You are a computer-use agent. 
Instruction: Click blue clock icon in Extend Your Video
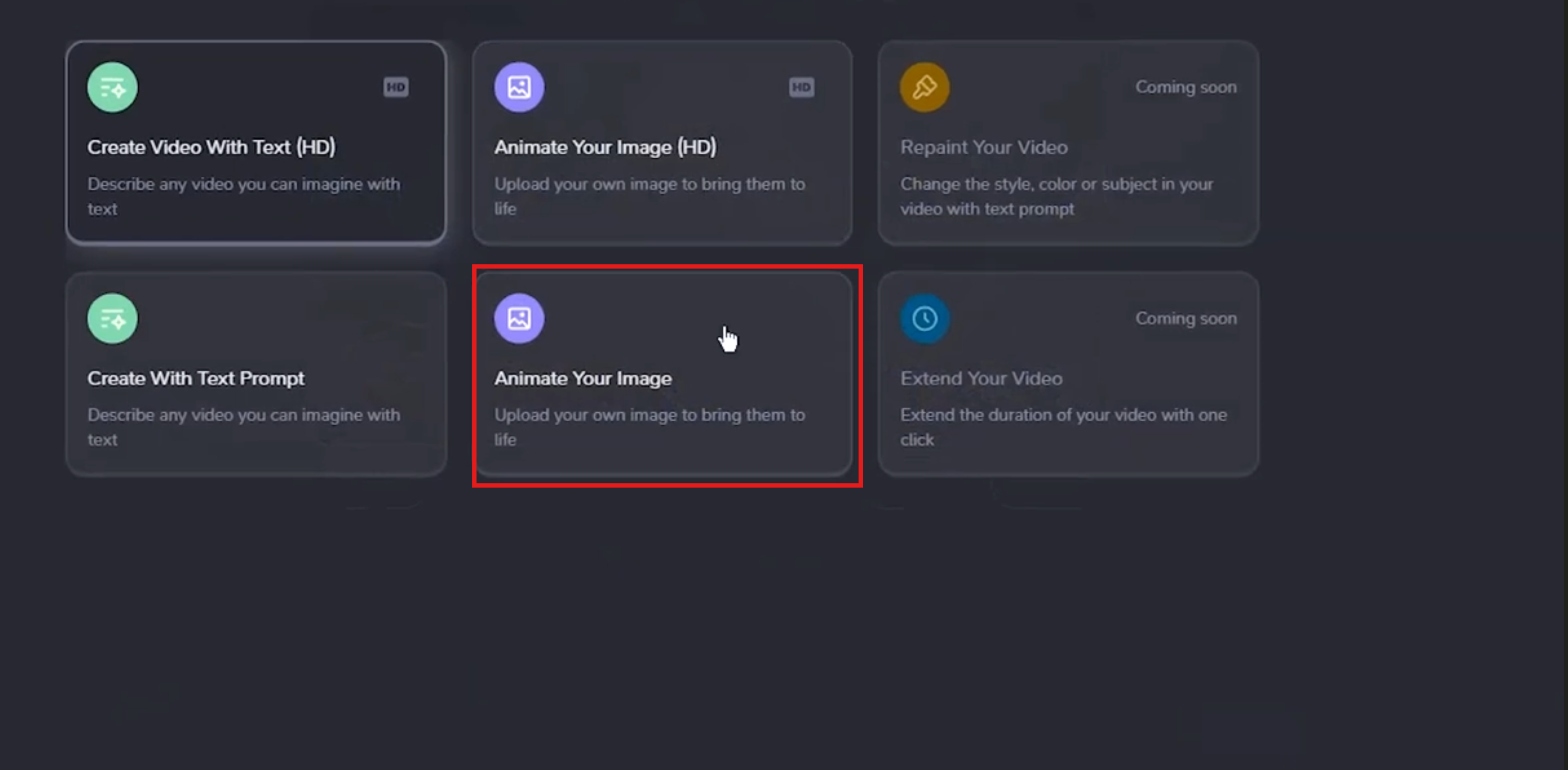click(924, 319)
